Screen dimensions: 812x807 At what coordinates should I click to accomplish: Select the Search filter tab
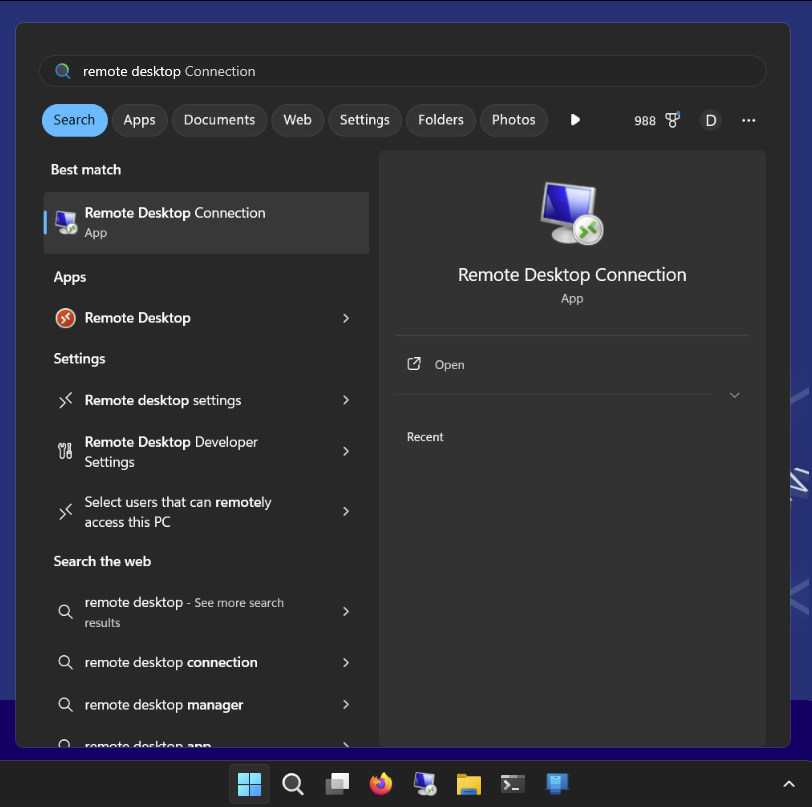[75, 120]
